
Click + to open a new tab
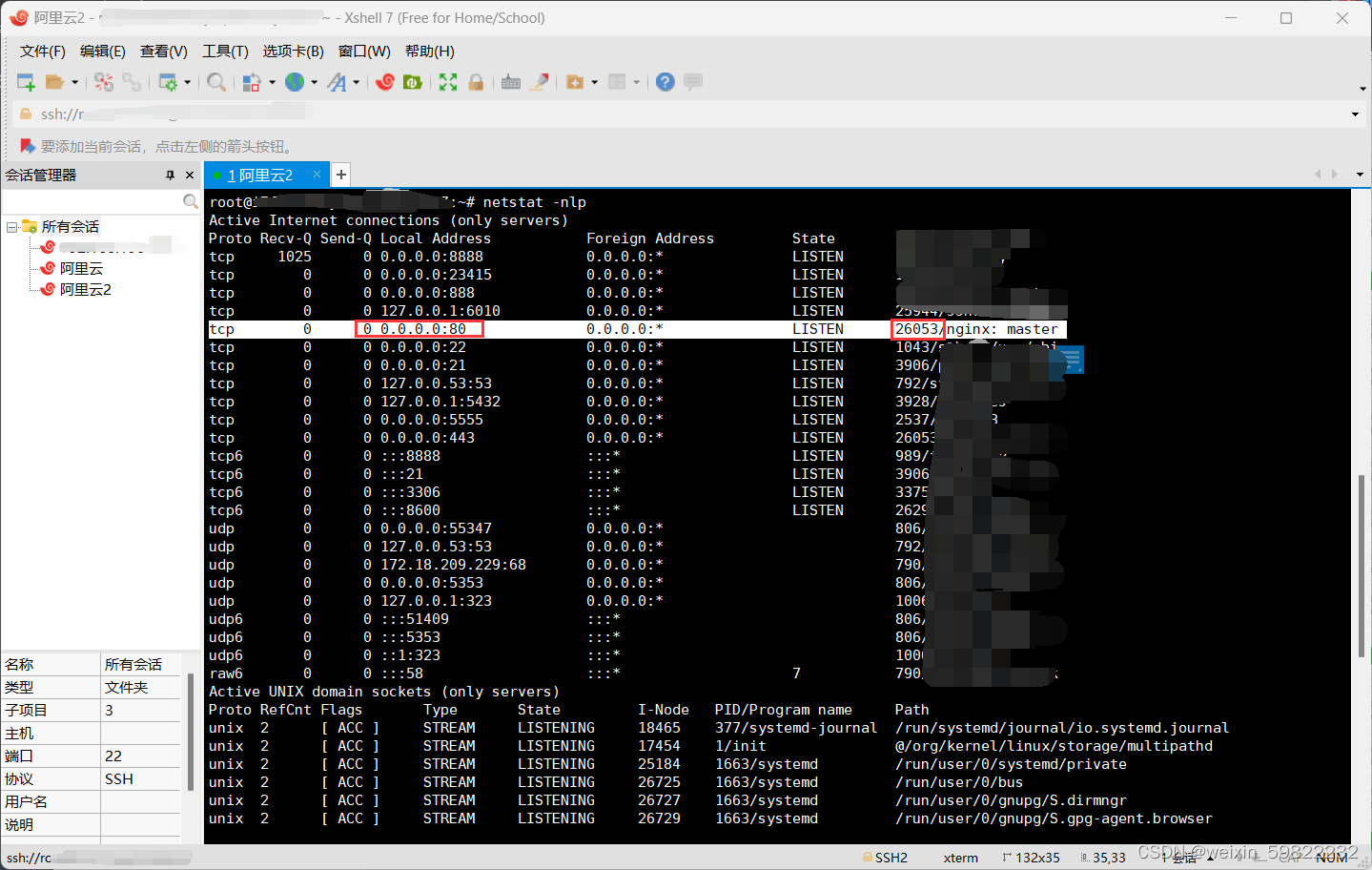340,175
